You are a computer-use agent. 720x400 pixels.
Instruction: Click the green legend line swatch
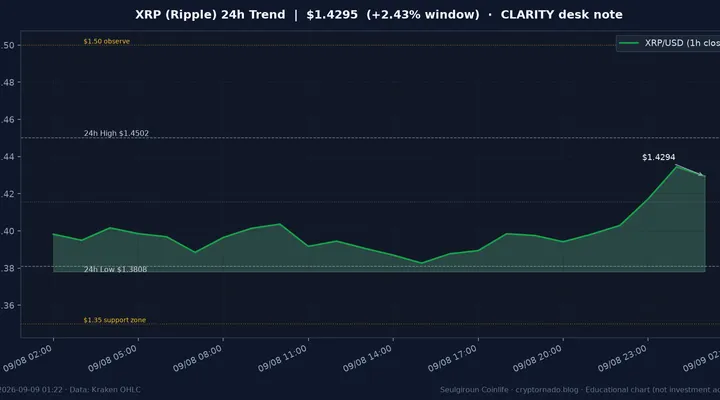point(629,43)
